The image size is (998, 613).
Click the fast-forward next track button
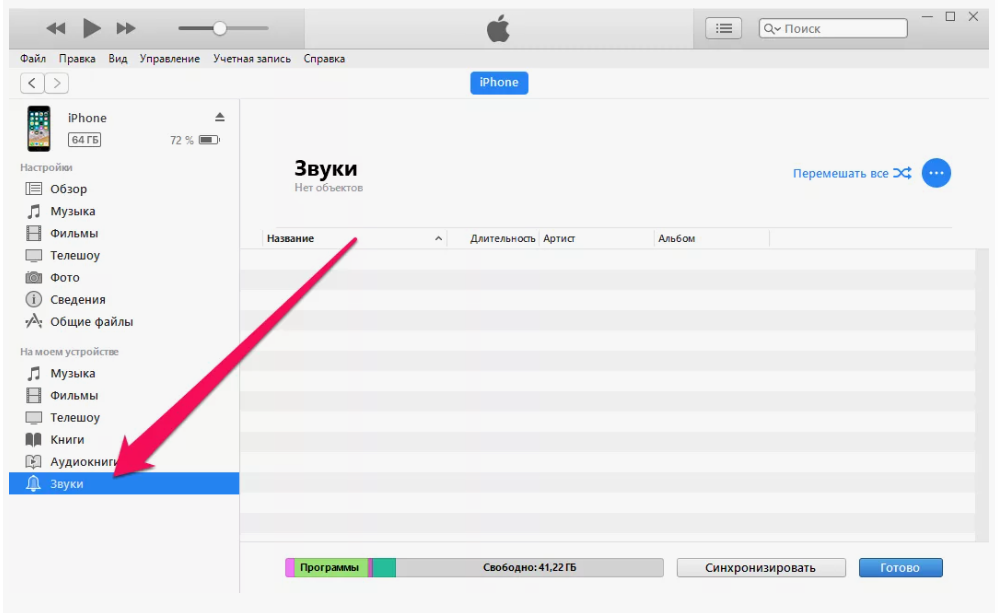click(x=126, y=28)
